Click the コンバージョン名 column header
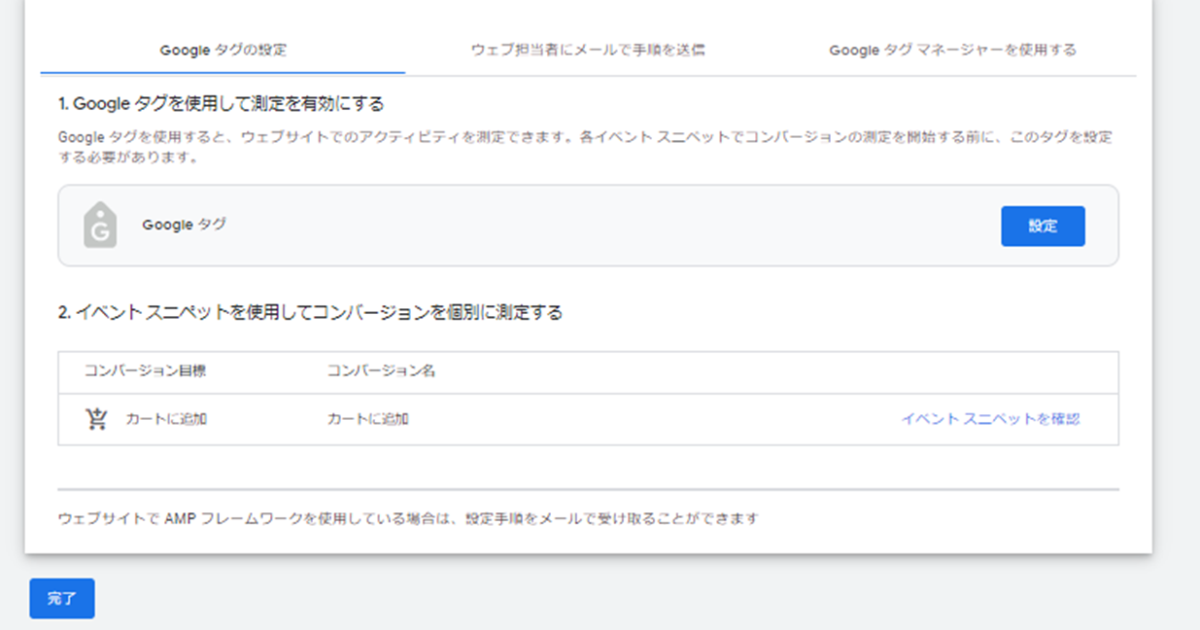Viewport: 1200px width, 630px height. tap(381, 371)
